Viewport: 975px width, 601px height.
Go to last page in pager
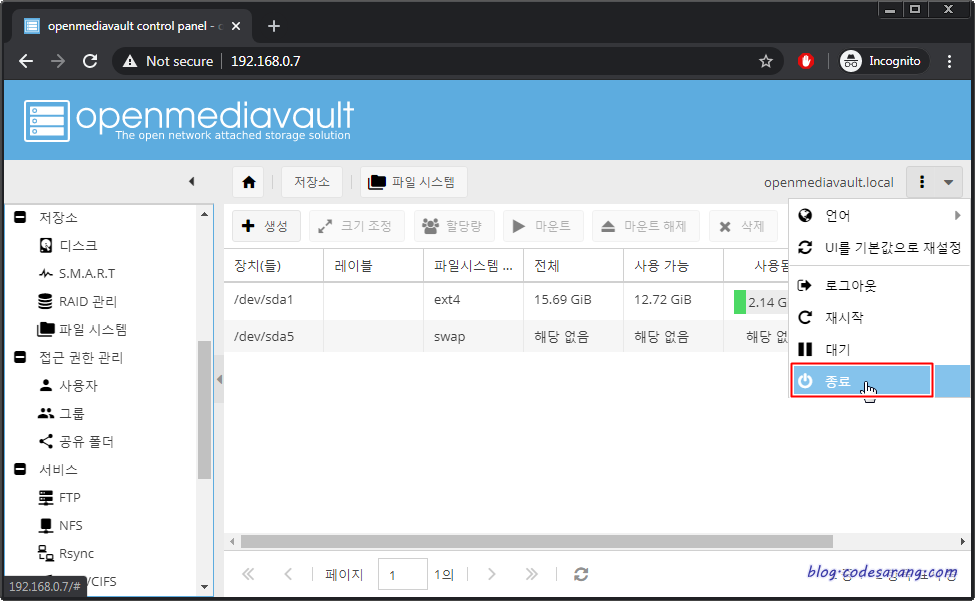[x=531, y=574]
